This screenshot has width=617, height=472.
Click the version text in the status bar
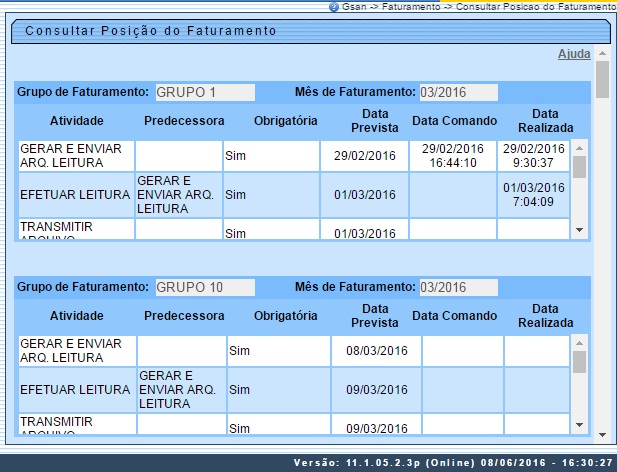(x=453, y=463)
